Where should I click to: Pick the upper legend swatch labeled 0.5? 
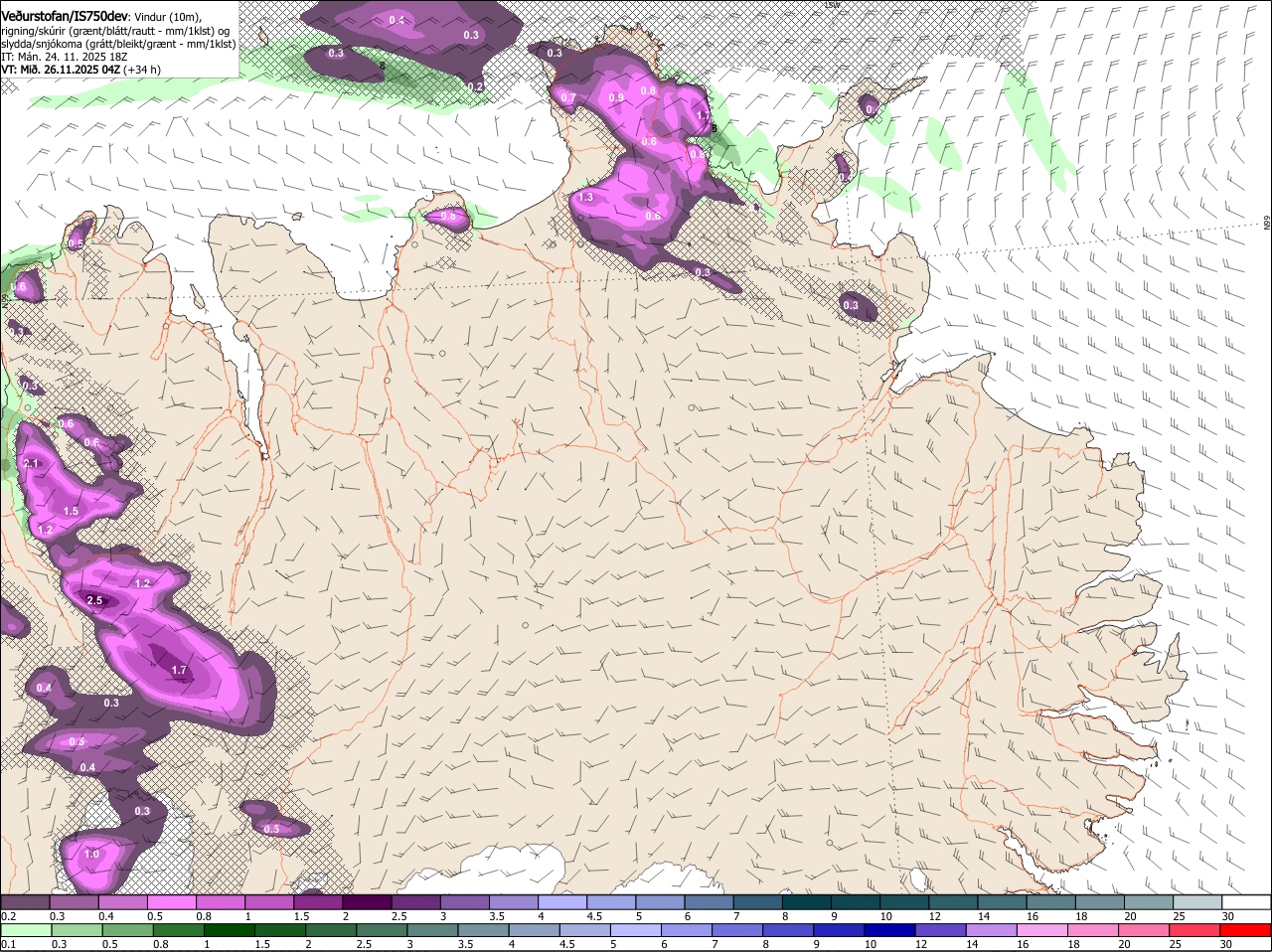171,901
